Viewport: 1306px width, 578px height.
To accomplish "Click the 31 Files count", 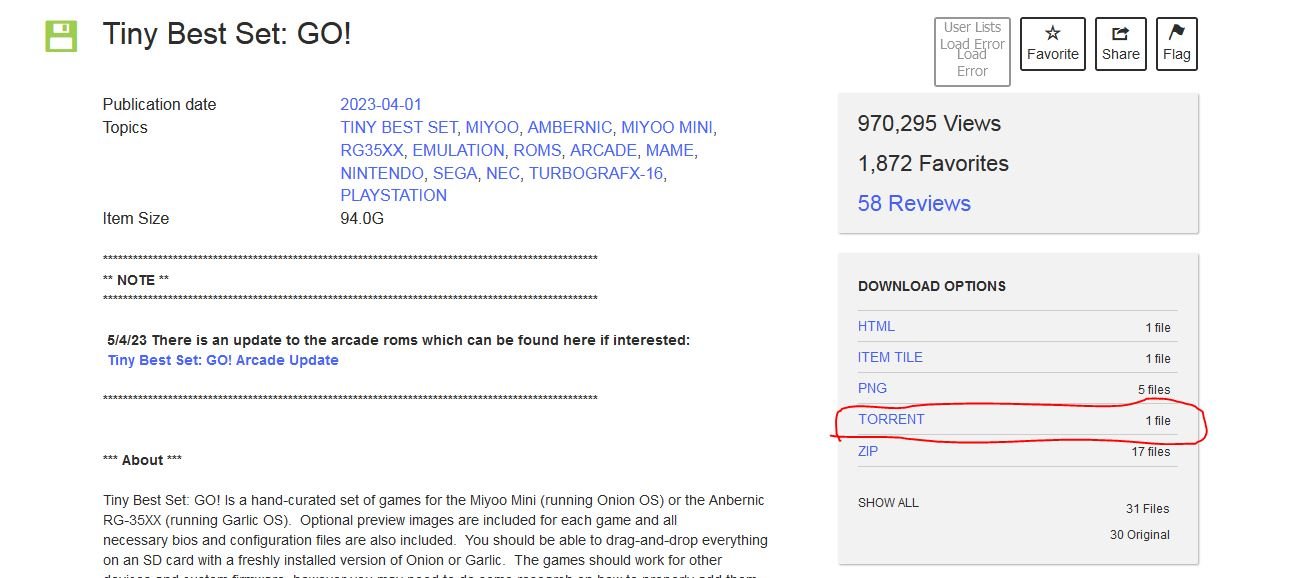I will [x=1146, y=508].
